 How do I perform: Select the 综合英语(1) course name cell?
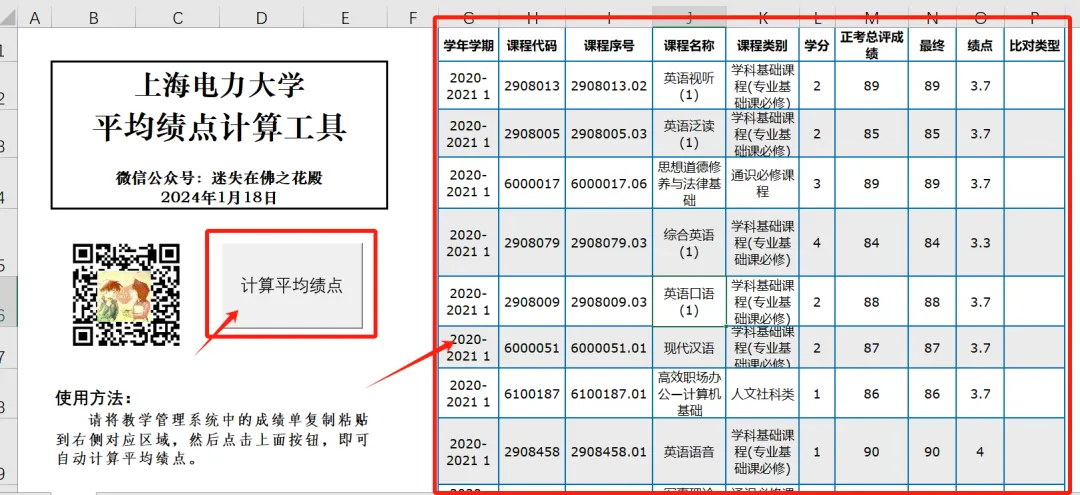pos(689,242)
